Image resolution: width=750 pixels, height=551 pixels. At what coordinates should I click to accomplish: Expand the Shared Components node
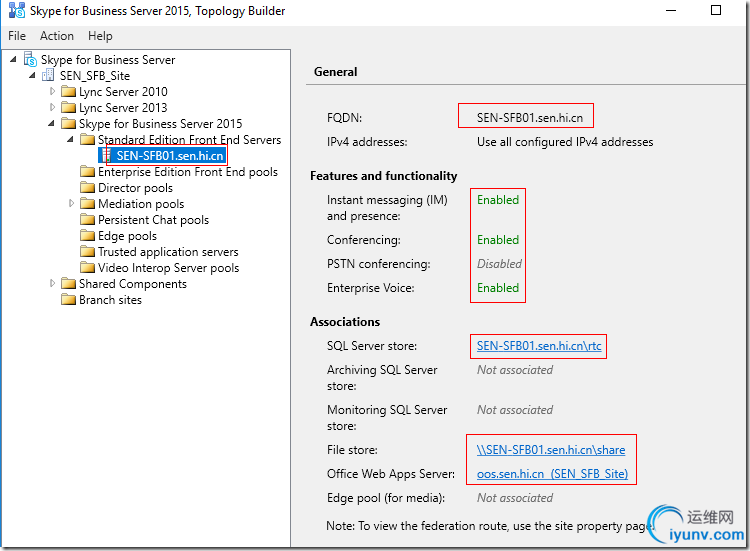pyautogui.click(x=52, y=283)
